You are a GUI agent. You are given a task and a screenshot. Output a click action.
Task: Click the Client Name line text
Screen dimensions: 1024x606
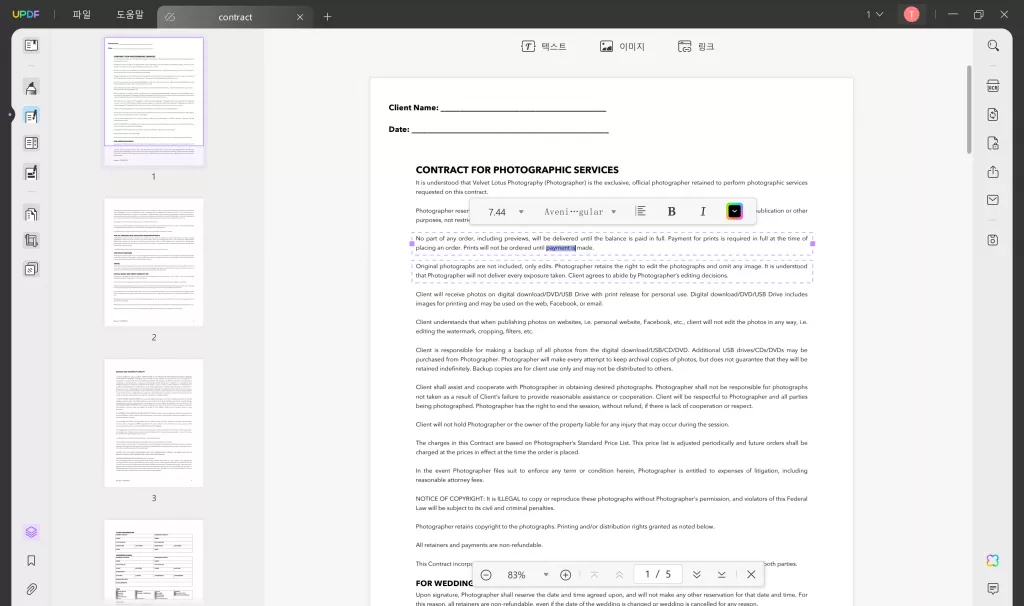pos(497,108)
